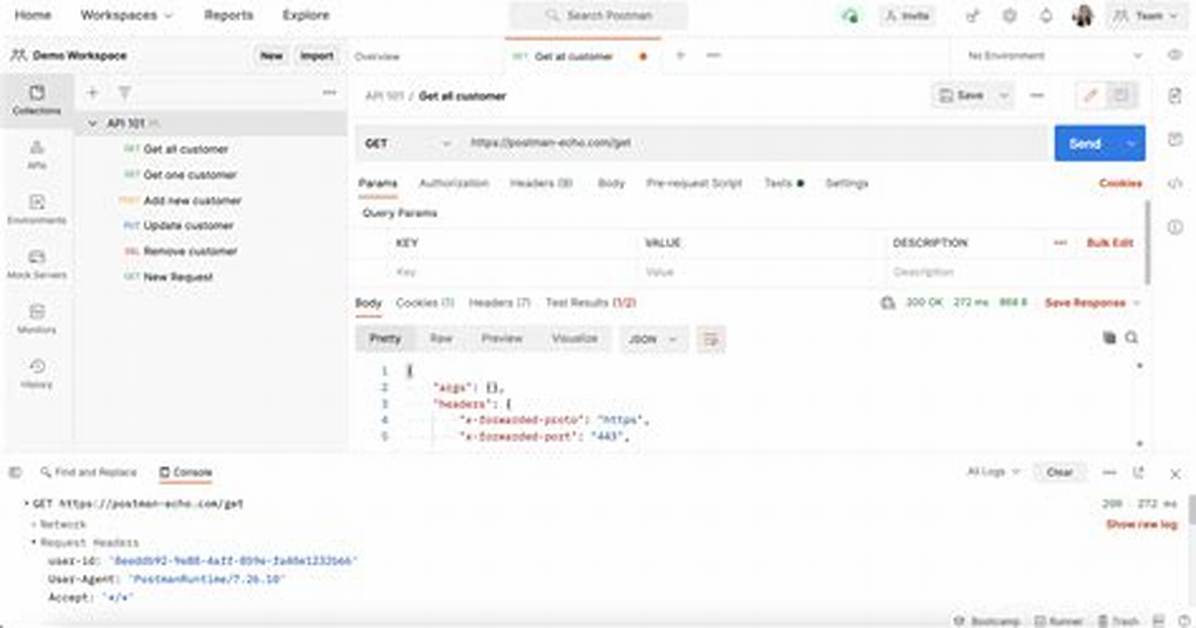Collapse the API 101 collection

pos(92,124)
